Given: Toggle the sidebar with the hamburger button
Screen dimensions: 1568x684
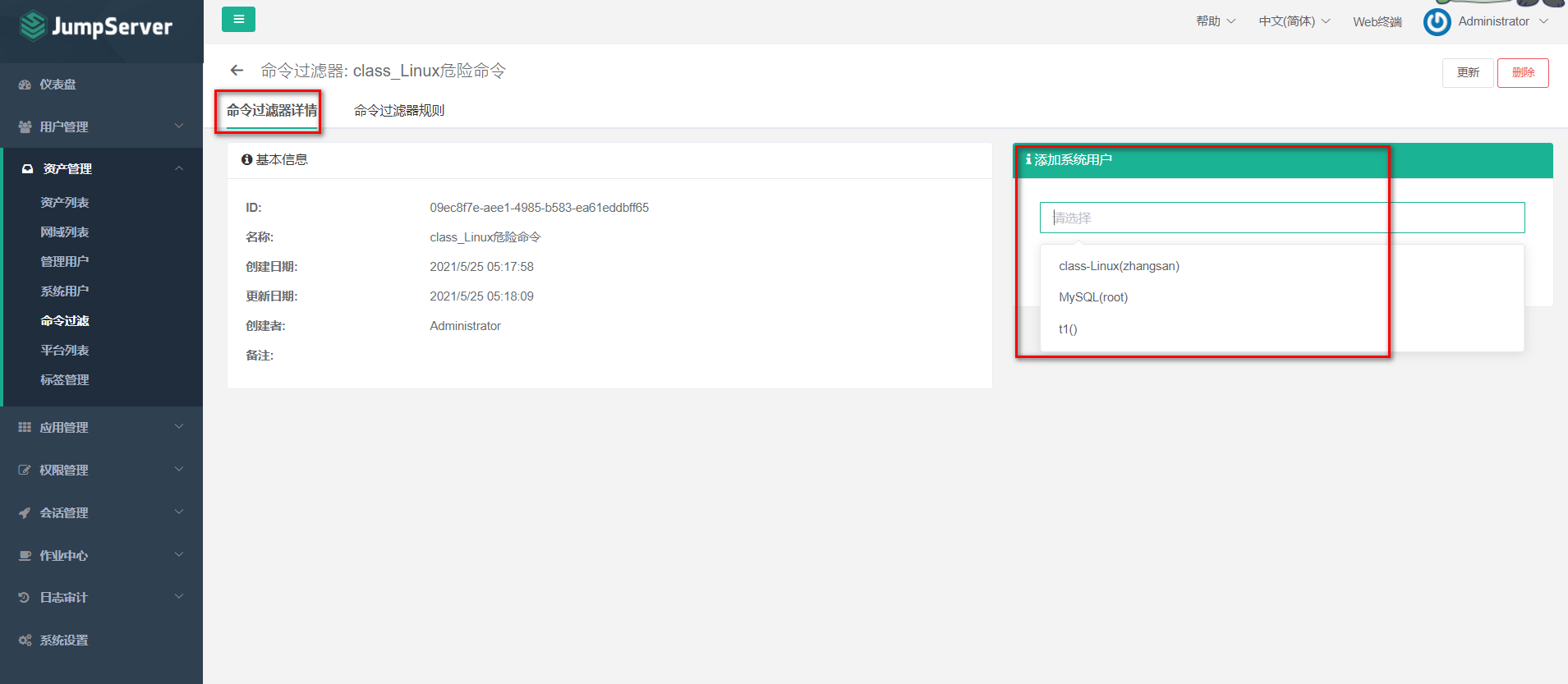Looking at the screenshot, I should pos(238,19).
